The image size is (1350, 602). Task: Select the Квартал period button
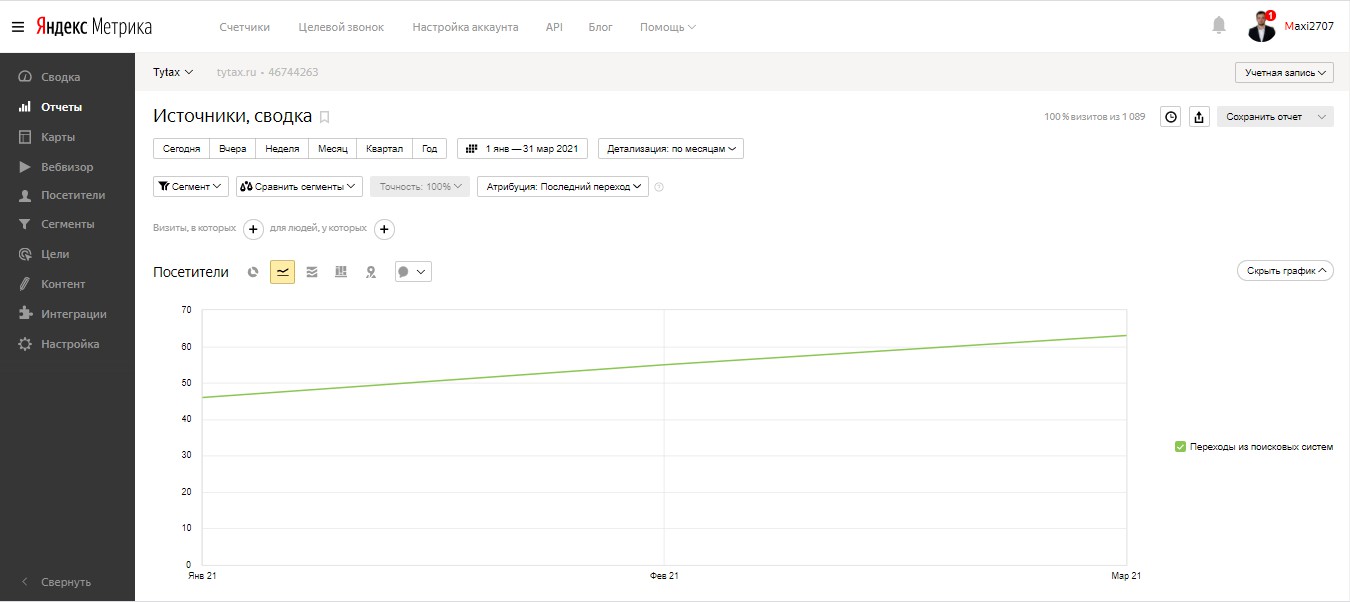click(x=385, y=149)
